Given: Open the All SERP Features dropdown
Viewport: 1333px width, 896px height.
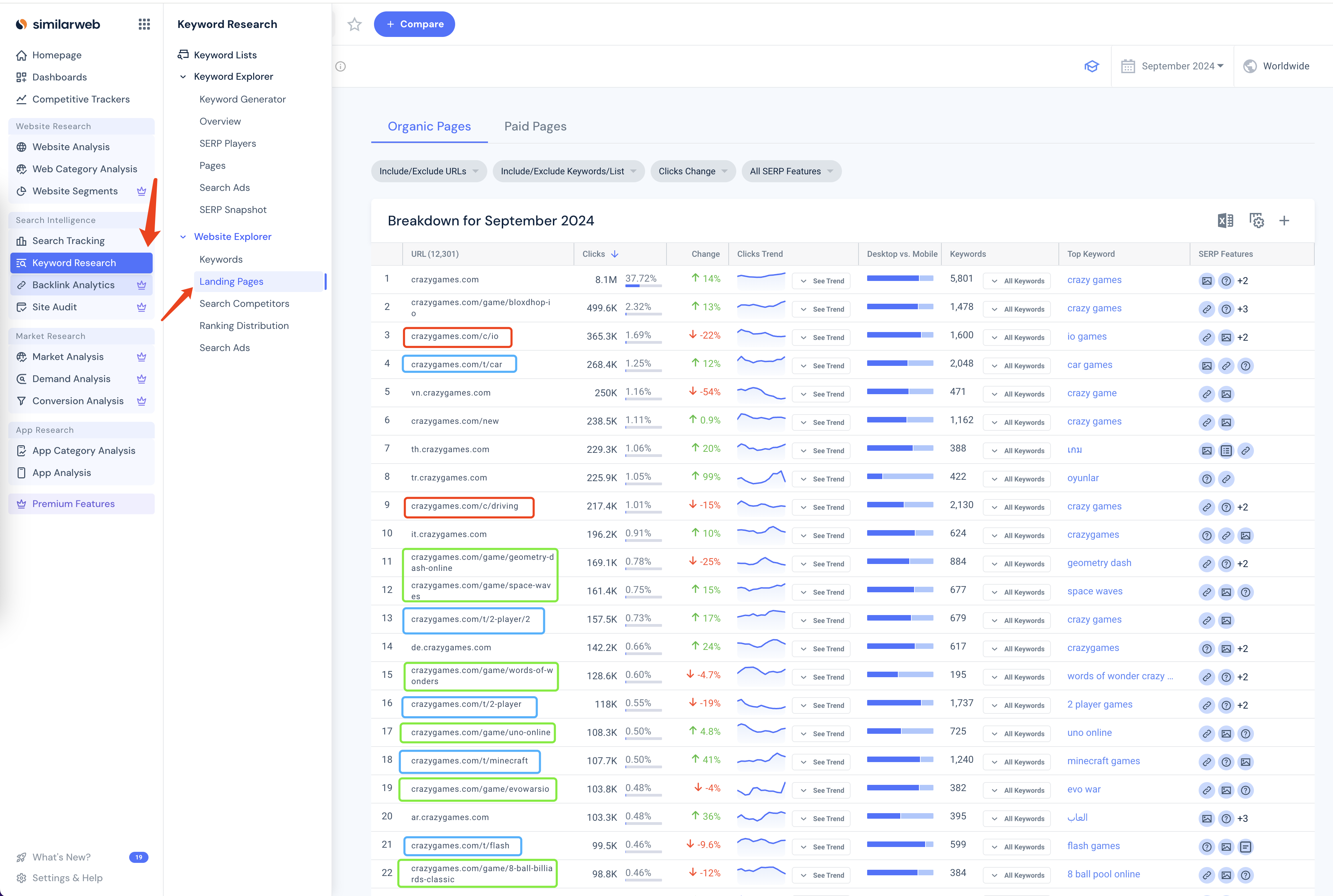Looking at the screenshot, I should (791, 172).
